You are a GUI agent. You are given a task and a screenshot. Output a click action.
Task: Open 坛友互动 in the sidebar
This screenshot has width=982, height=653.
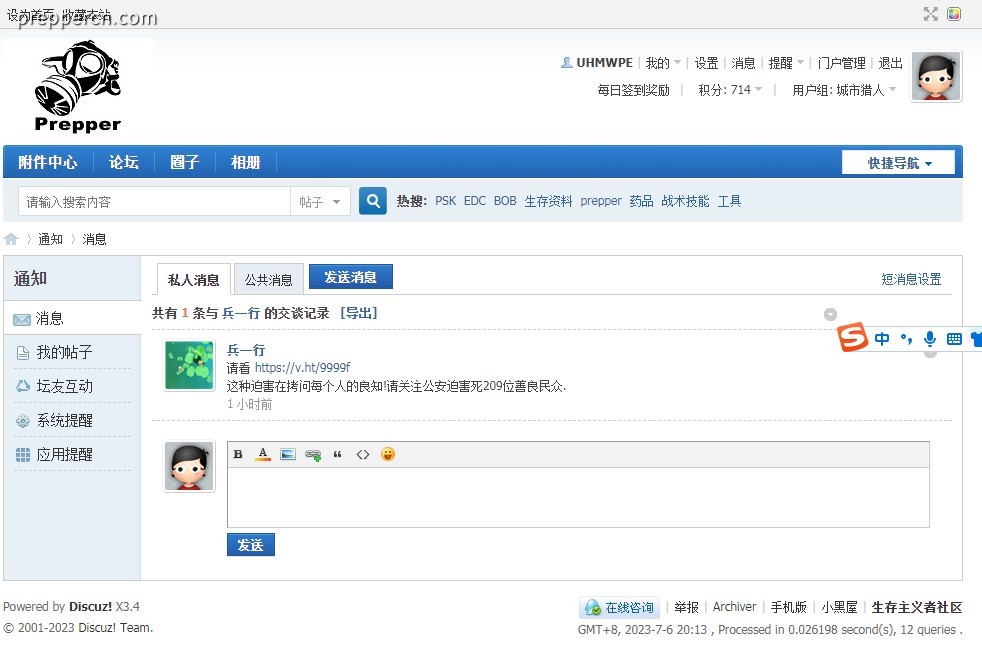[64, 386]
